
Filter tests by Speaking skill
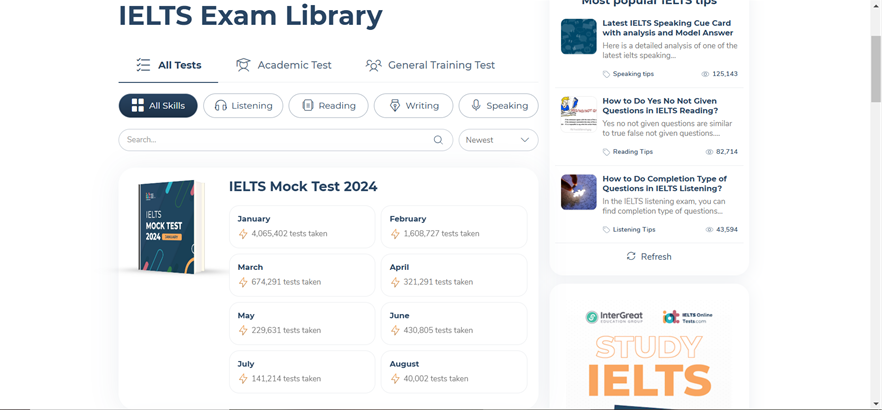tap(498, 106)
